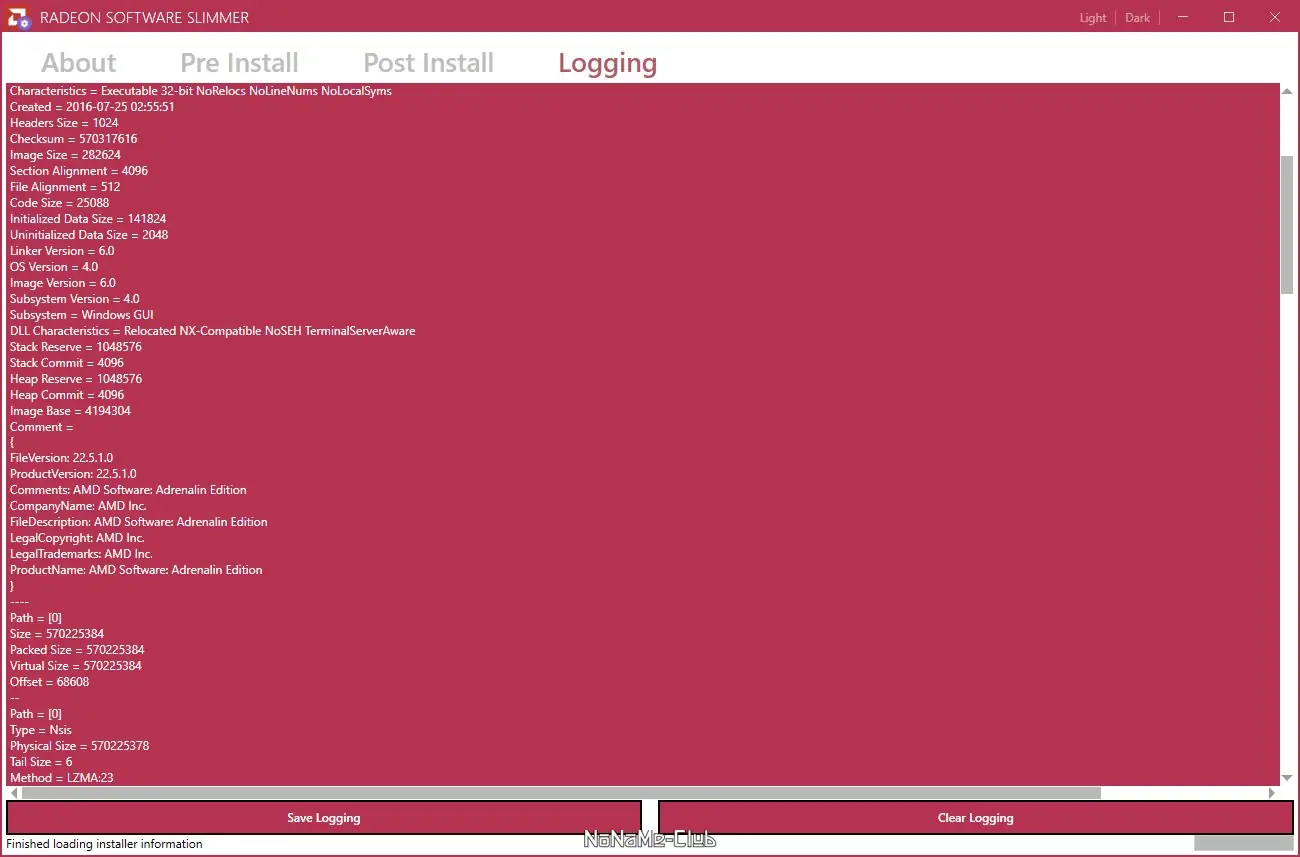
Task: Click the horizontal scrollbar thumb
Action: (561, 793)
